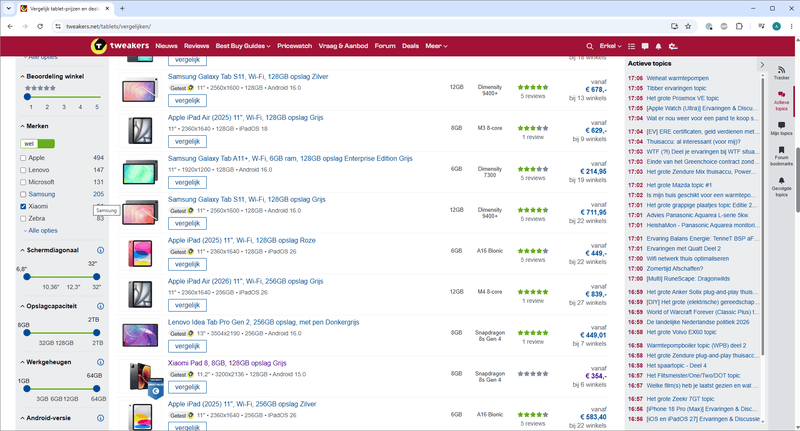Open Lenovo Idea Tab Pro Gen 2 link
The image size is (800, 431).
263,322
